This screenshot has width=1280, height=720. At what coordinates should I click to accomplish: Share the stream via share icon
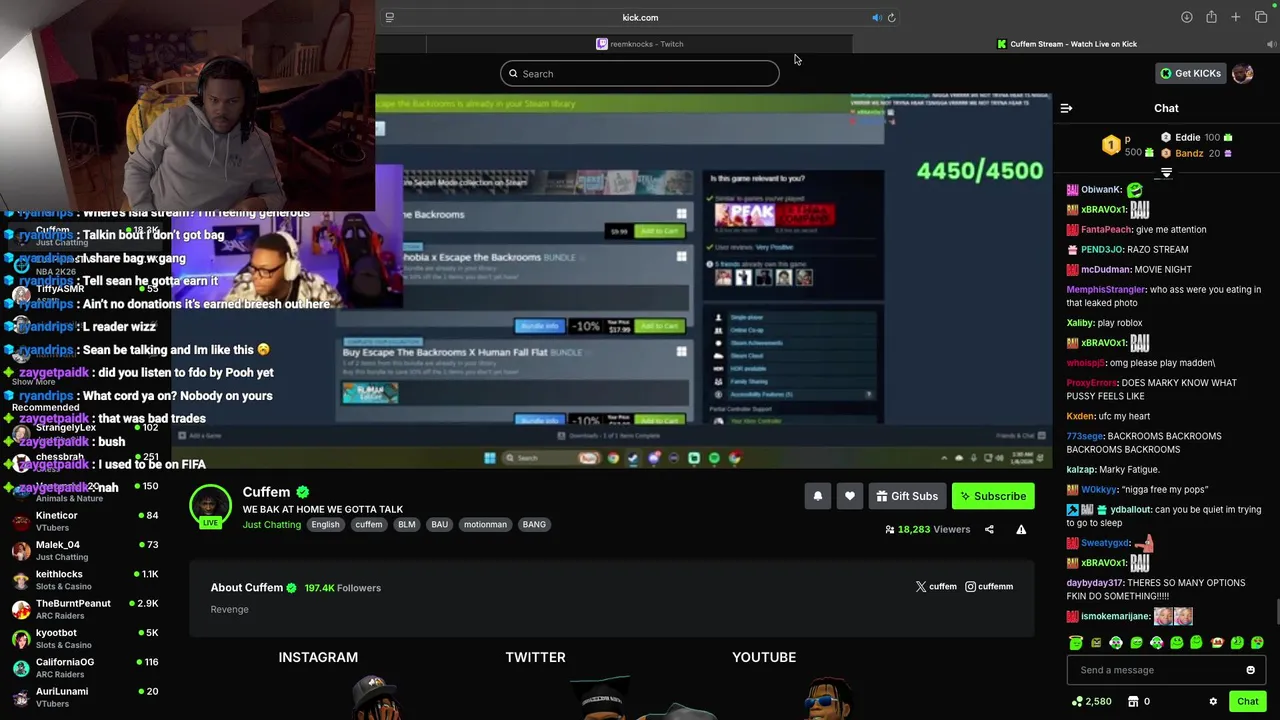989,529
